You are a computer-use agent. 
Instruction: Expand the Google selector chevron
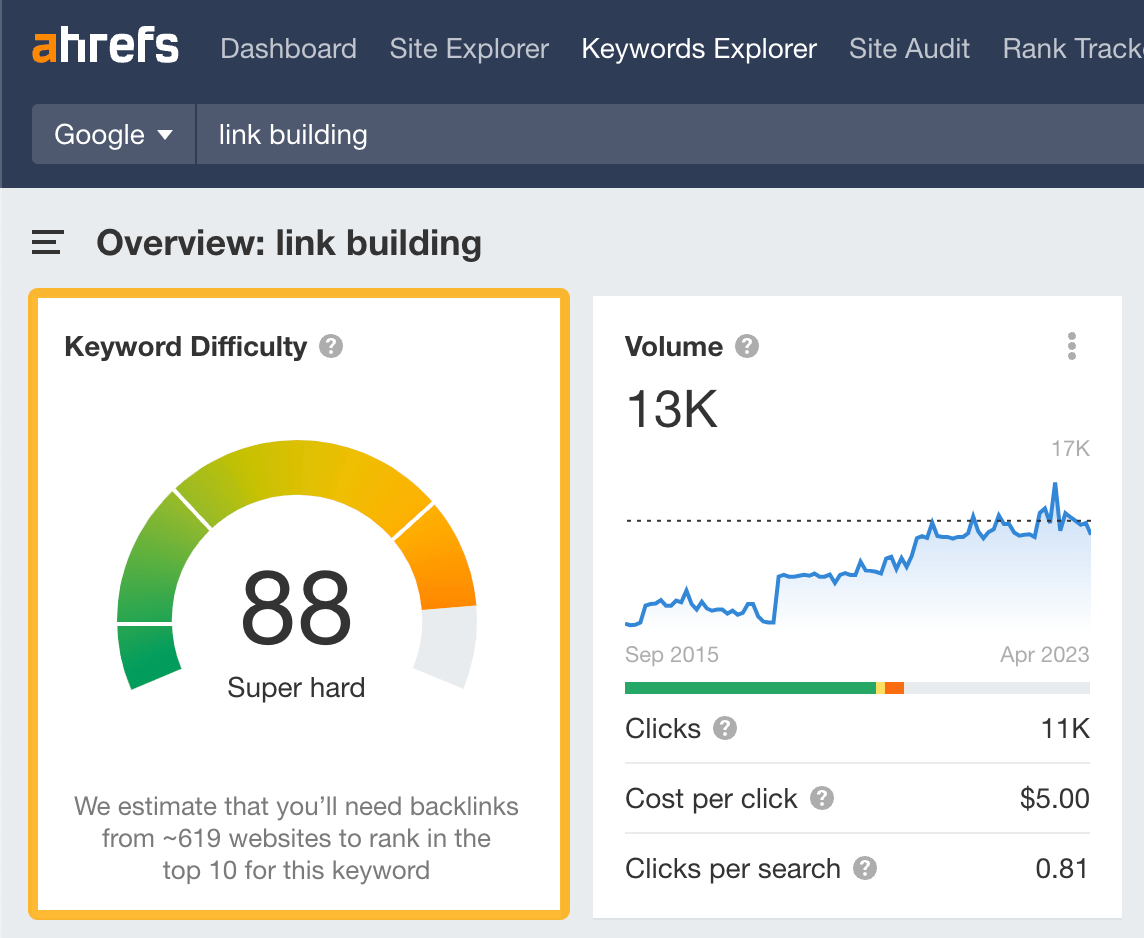pyautogui.click(x=166, y=134)
